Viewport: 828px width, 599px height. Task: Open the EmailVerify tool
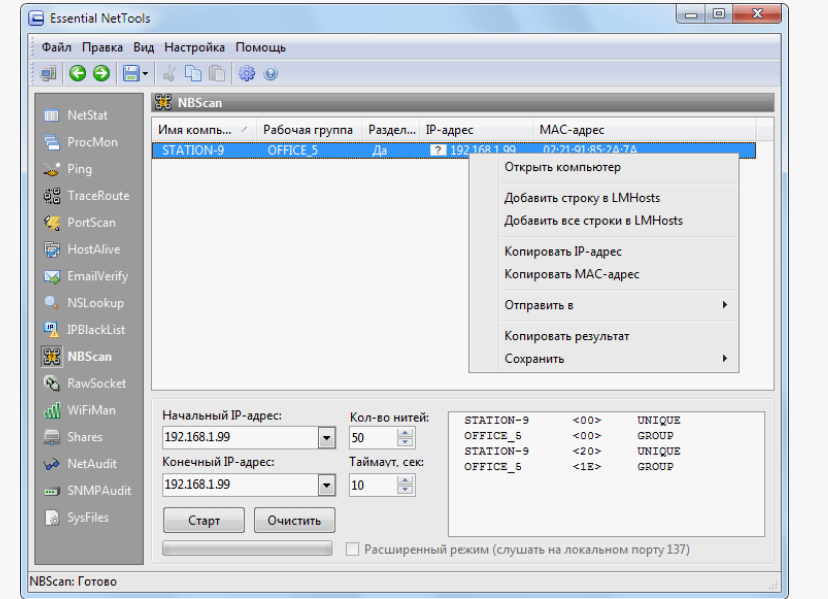(86, 276)
